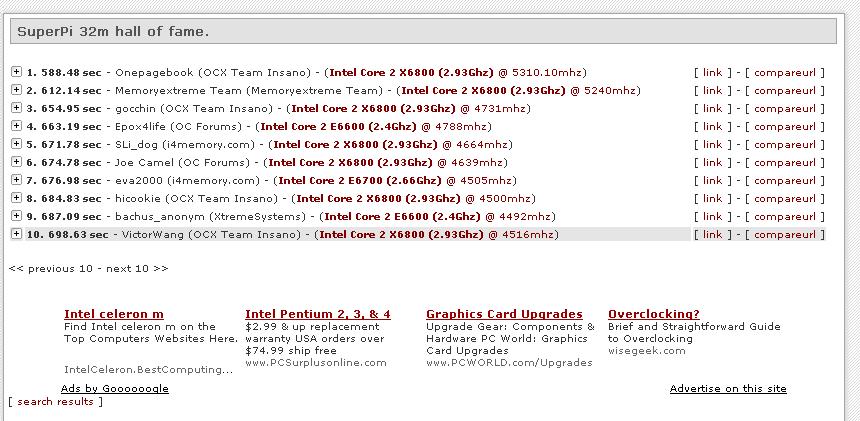Expand the VictorWang 698.63 sec entry

16,234
